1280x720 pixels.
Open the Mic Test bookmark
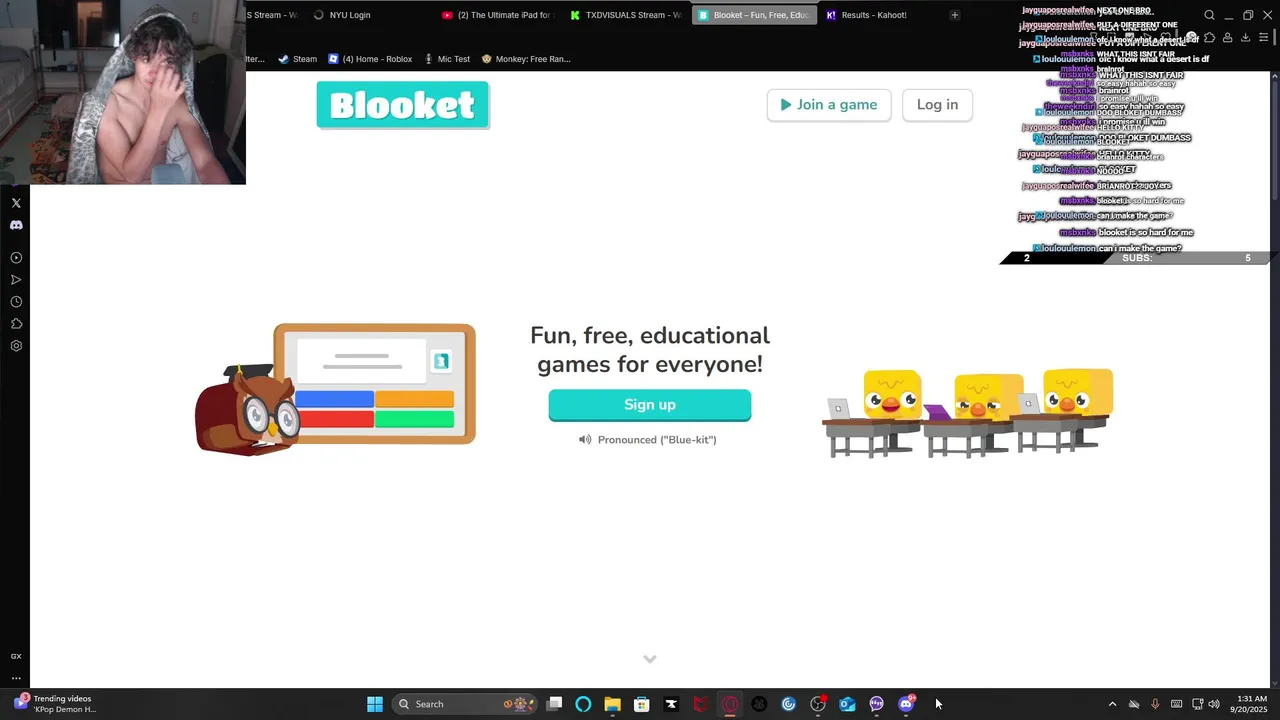(446, 59)
